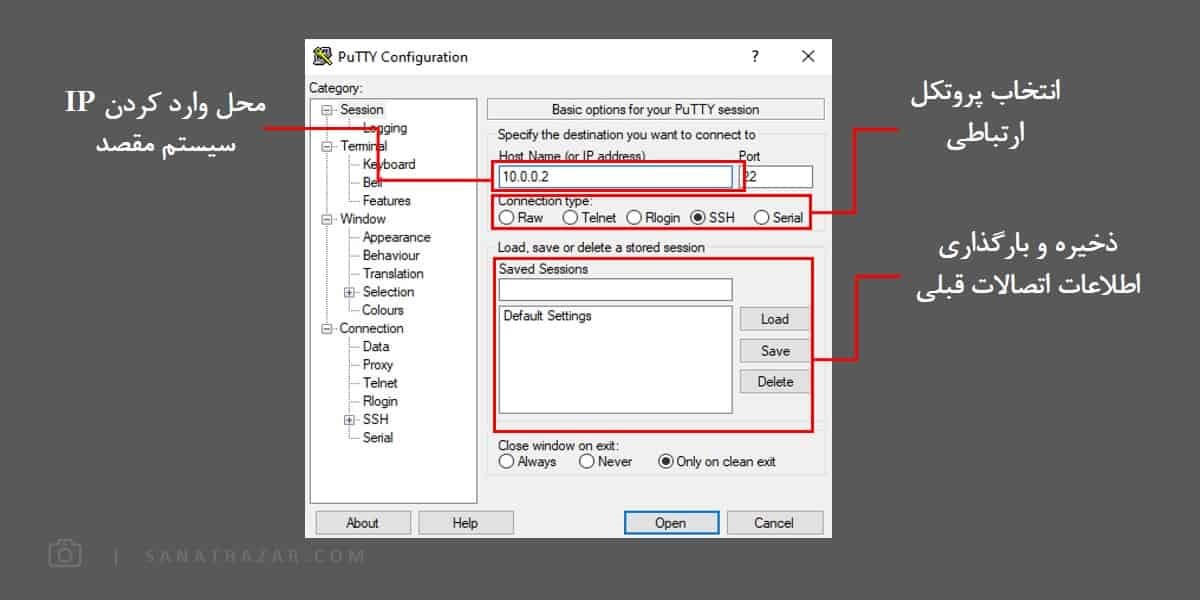Image resolution: width=1200 pixels, height=600 pixels.
Task: Open the Features category
Action: tap(387, 201)
